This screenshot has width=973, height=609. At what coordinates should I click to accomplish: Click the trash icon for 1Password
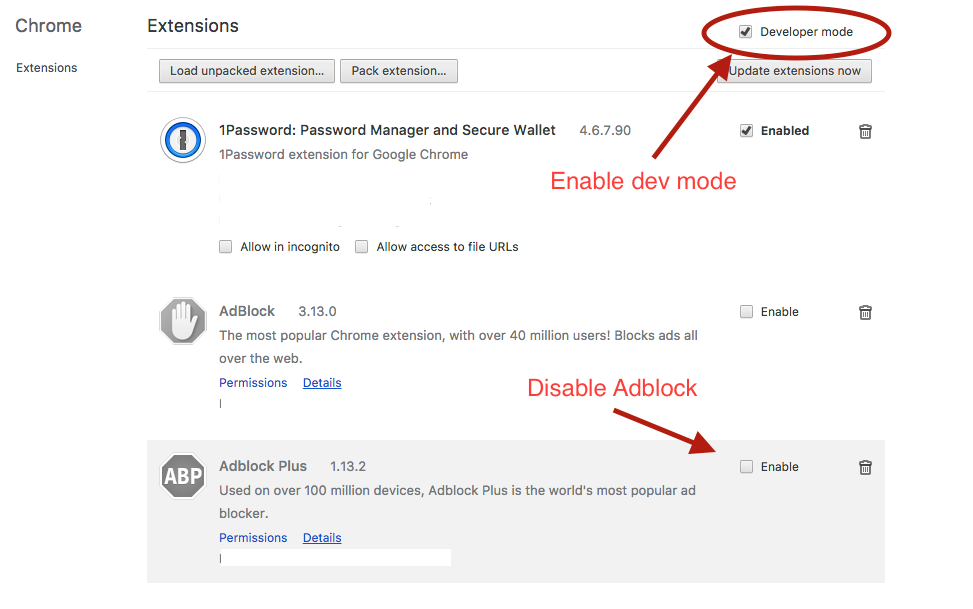[x=865, y=130]
